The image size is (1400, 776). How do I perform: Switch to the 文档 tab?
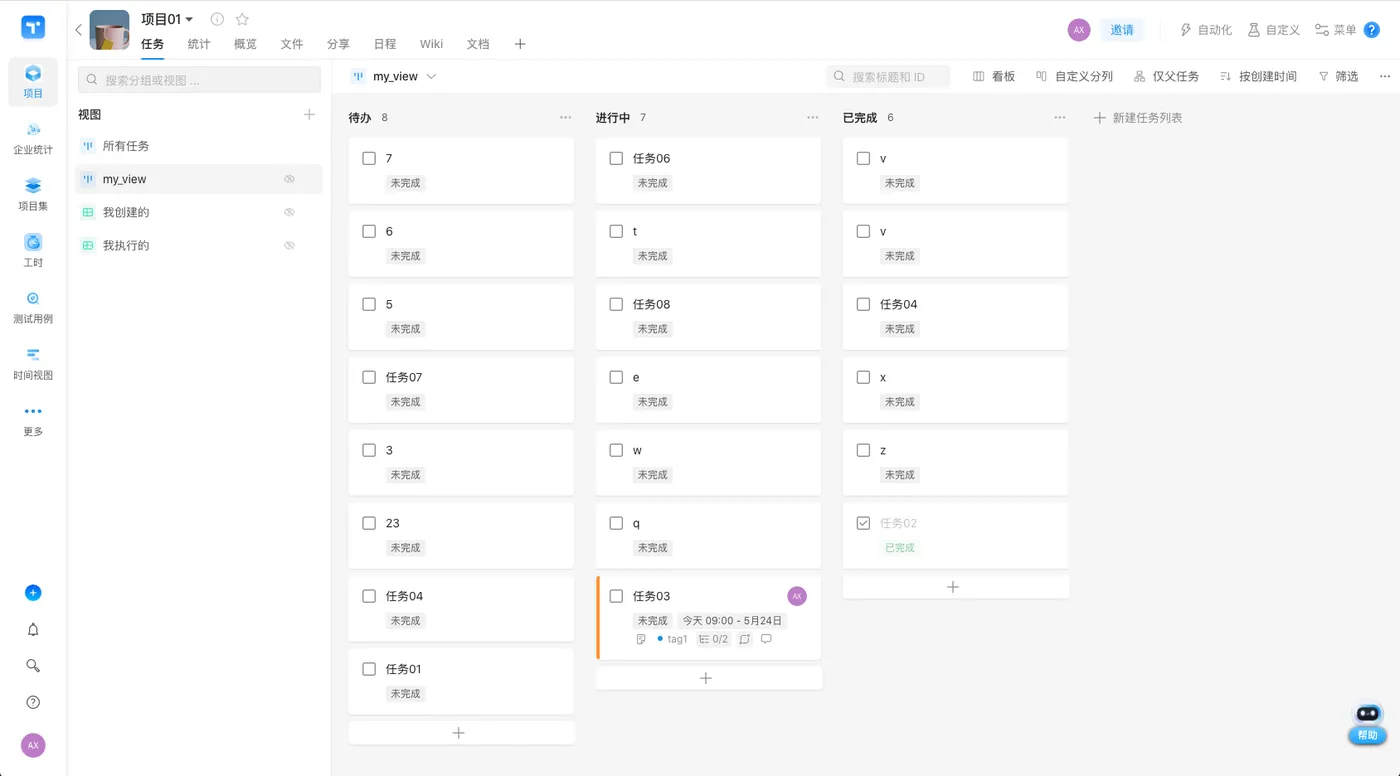point(478,44)
